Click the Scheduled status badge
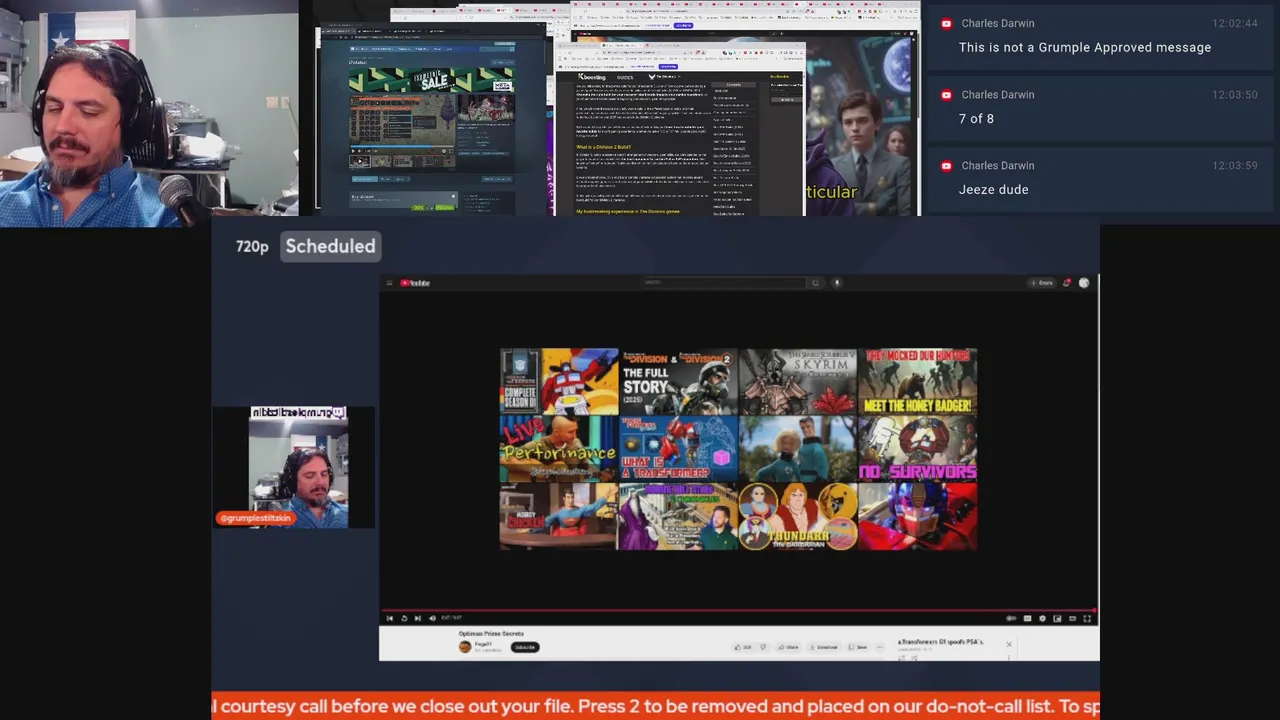Viewport: 1280px width, 720px height. pos(330,246)
